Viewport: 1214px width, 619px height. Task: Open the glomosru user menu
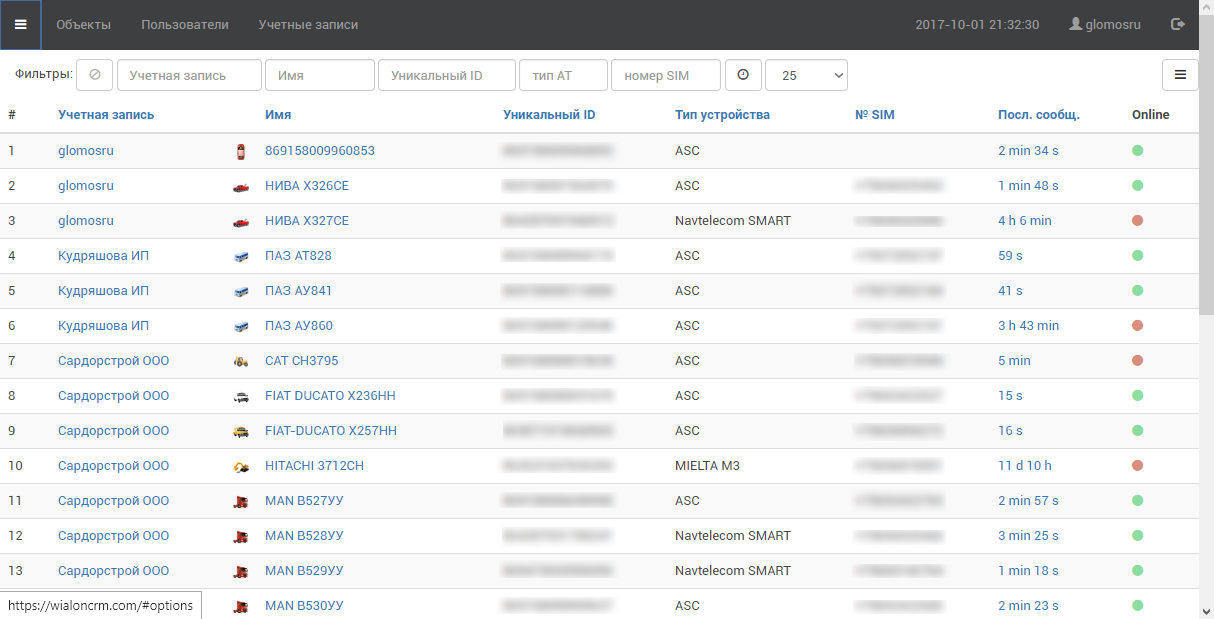click(1104, 25)
